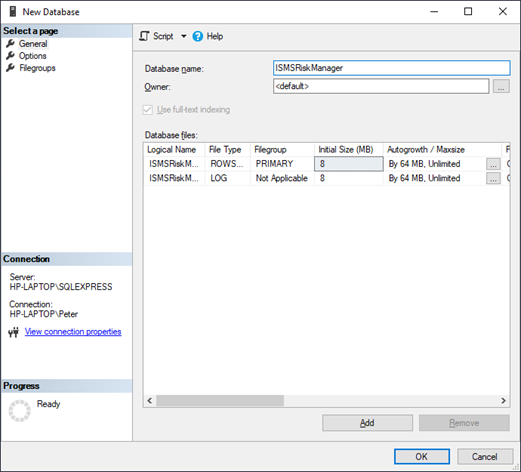Select the Initial Size cell of ROWS file
This screenshot has height=472, width=521.
[349, 164]
